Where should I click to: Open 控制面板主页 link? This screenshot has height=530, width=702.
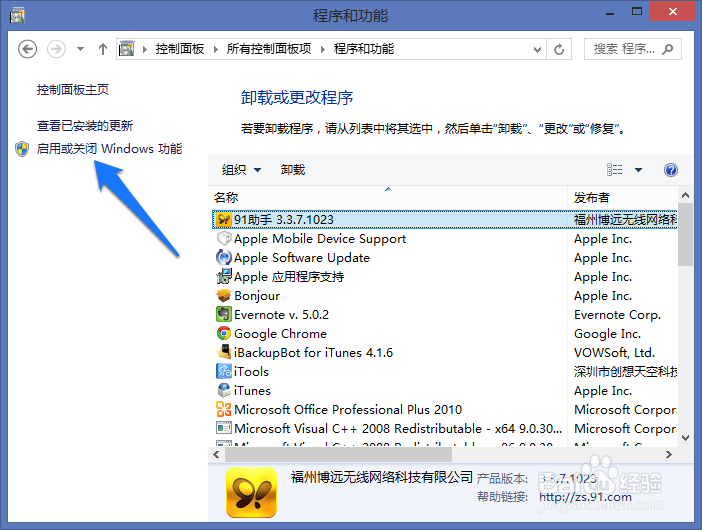[73, 90]
